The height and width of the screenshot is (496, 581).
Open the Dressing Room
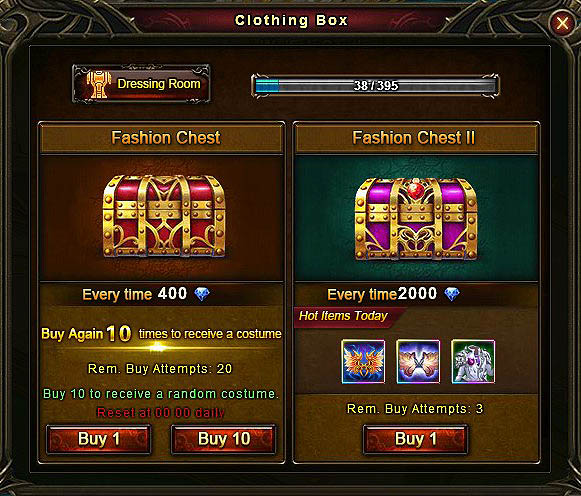pyautogui.click(x=141, y=84)
